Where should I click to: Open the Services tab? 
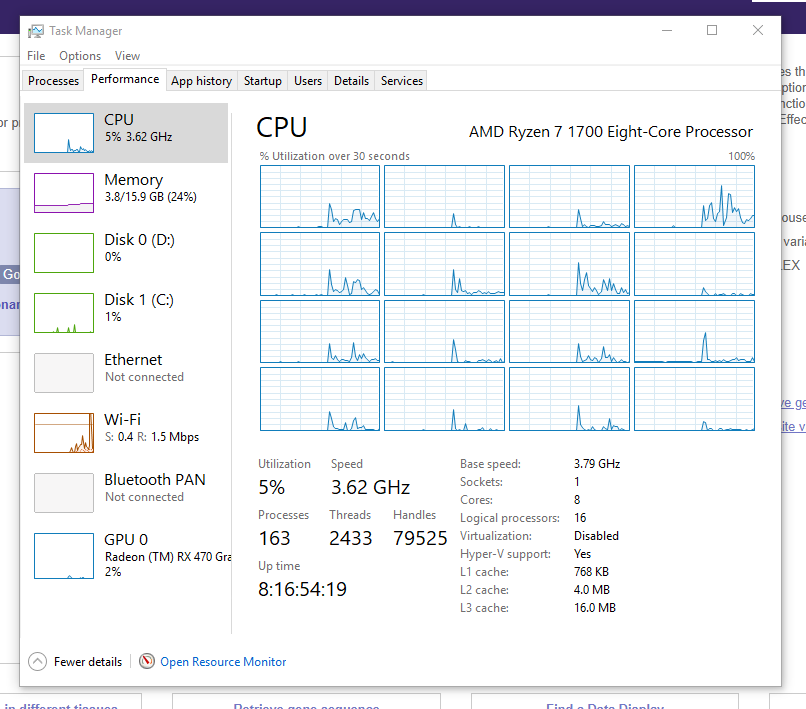pos(402,81)
